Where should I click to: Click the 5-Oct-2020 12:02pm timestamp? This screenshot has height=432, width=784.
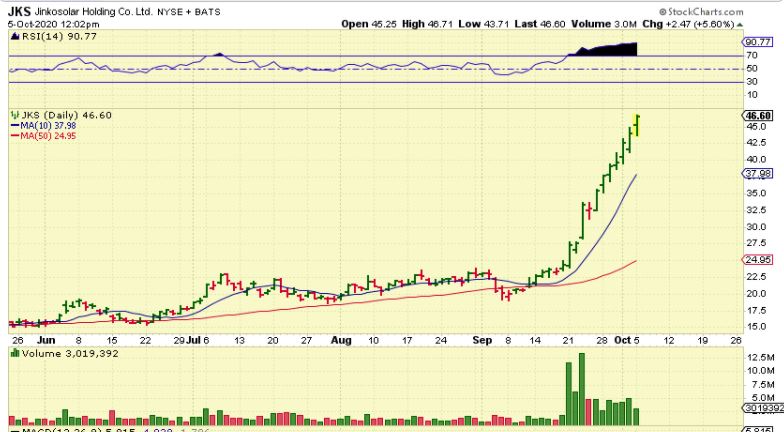54,24
